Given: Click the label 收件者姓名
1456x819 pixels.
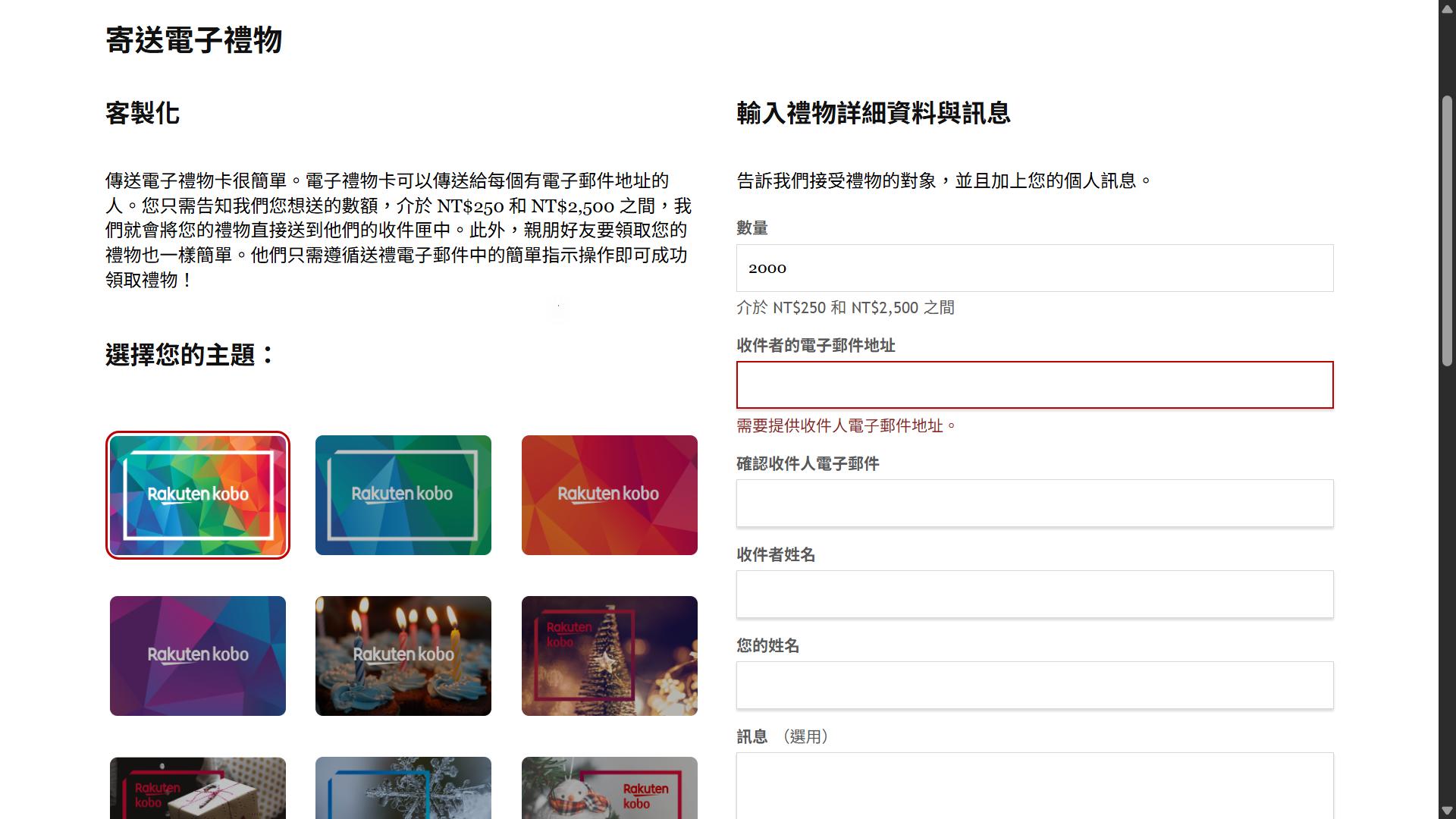Looking at the screenshot, I should pos(776,555).
